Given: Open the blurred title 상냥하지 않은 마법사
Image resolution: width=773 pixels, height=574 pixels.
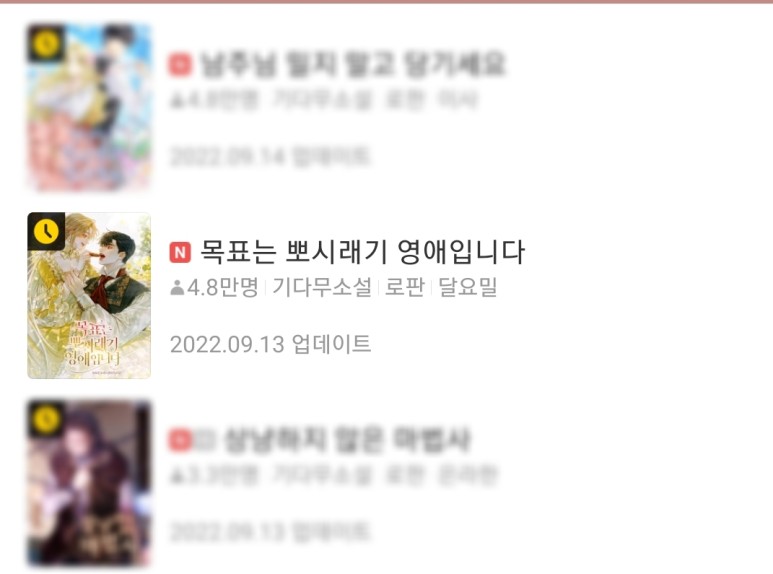Looking at the screenshot, I should (x=347, y=440).
